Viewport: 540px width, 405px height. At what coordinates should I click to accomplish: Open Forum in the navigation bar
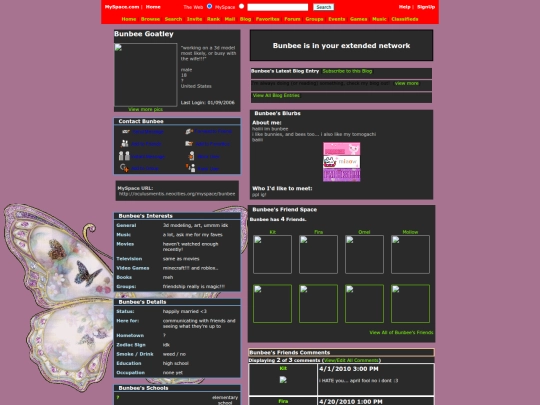292,19
